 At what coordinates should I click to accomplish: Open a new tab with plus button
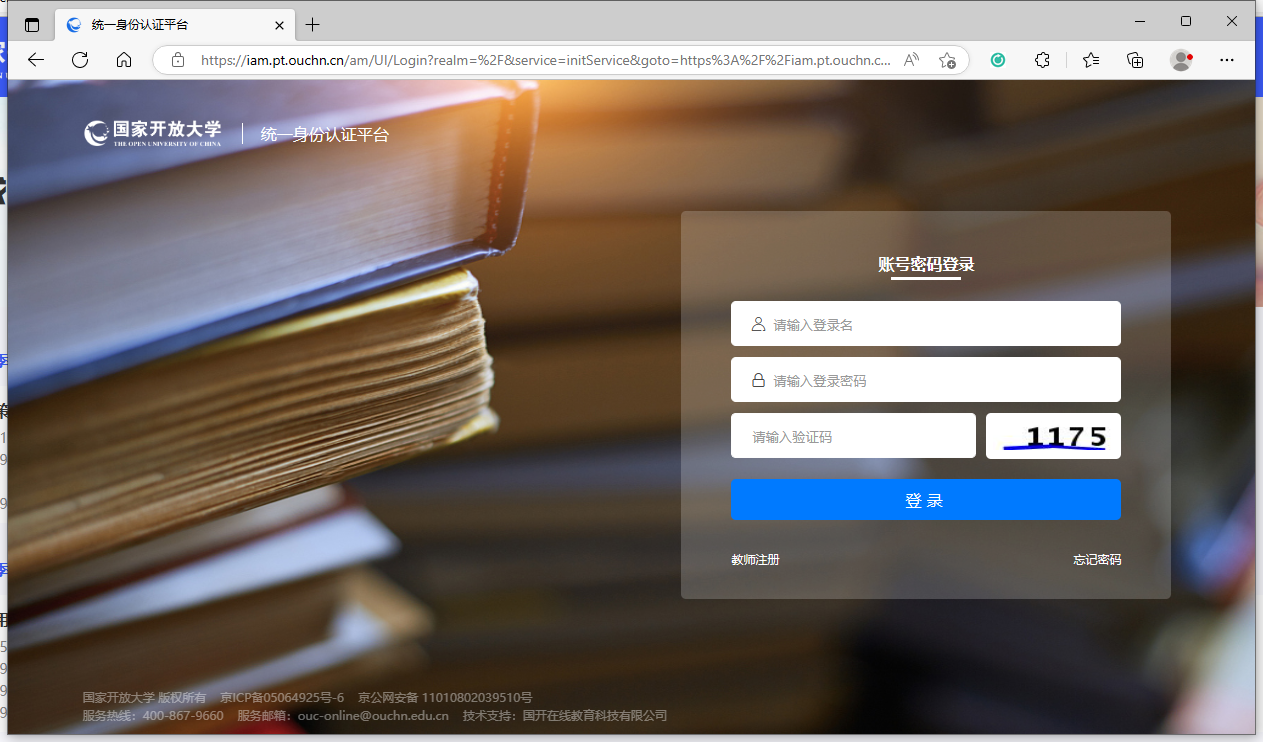tap(313, 25)
